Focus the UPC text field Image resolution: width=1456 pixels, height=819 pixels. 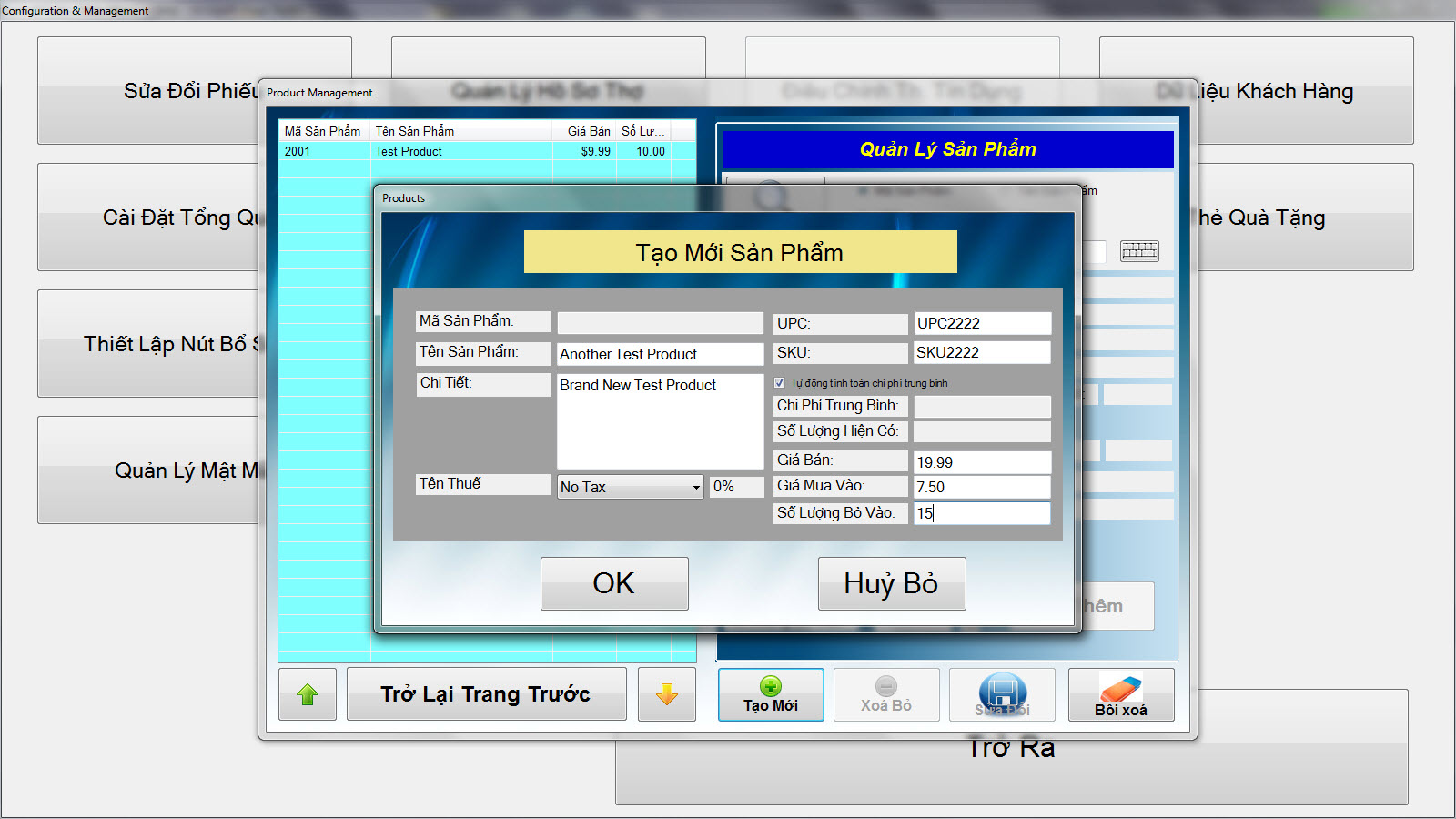tap(982, 323)
